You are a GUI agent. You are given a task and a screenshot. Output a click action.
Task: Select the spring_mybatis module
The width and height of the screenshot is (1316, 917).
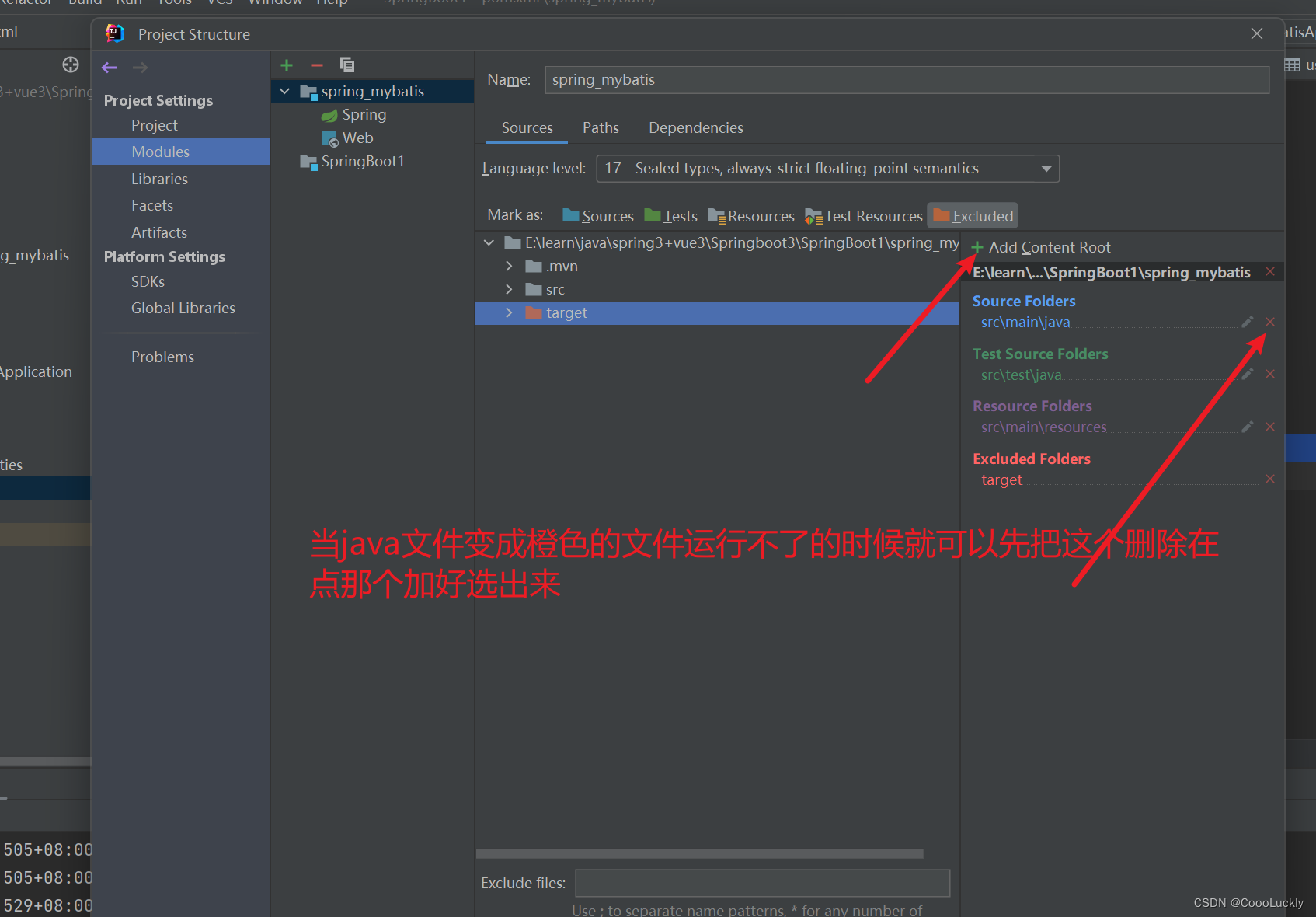pos(372,92)
